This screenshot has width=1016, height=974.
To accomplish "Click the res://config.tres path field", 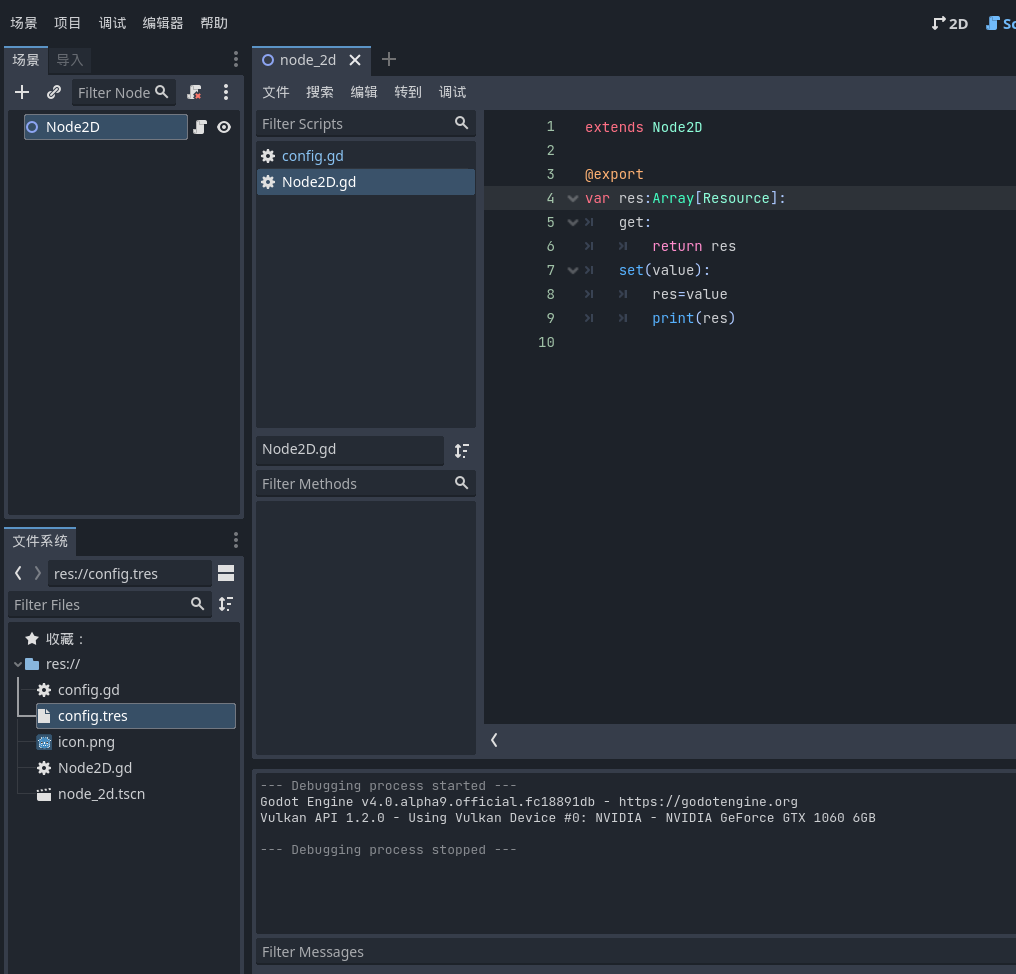I will pyautogui.click(x=130, y=574).
